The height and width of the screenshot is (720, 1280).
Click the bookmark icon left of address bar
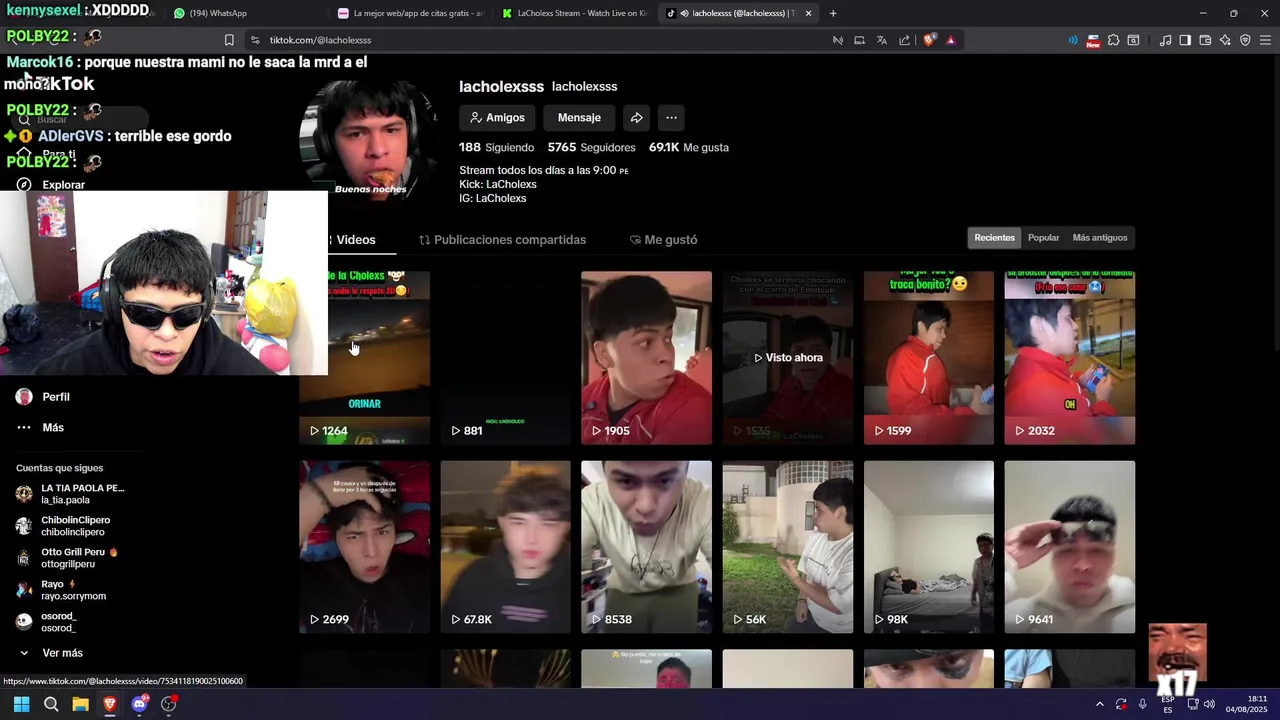pos(229,40)
